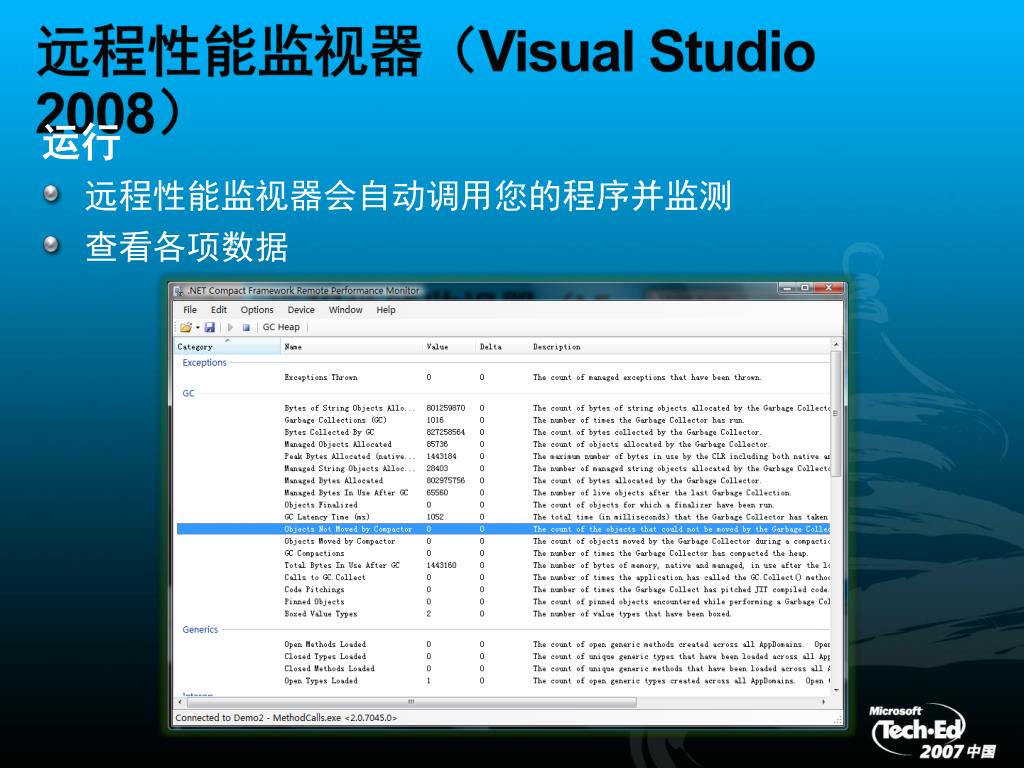Select the Exceptions Thrown row

(504, 377)
